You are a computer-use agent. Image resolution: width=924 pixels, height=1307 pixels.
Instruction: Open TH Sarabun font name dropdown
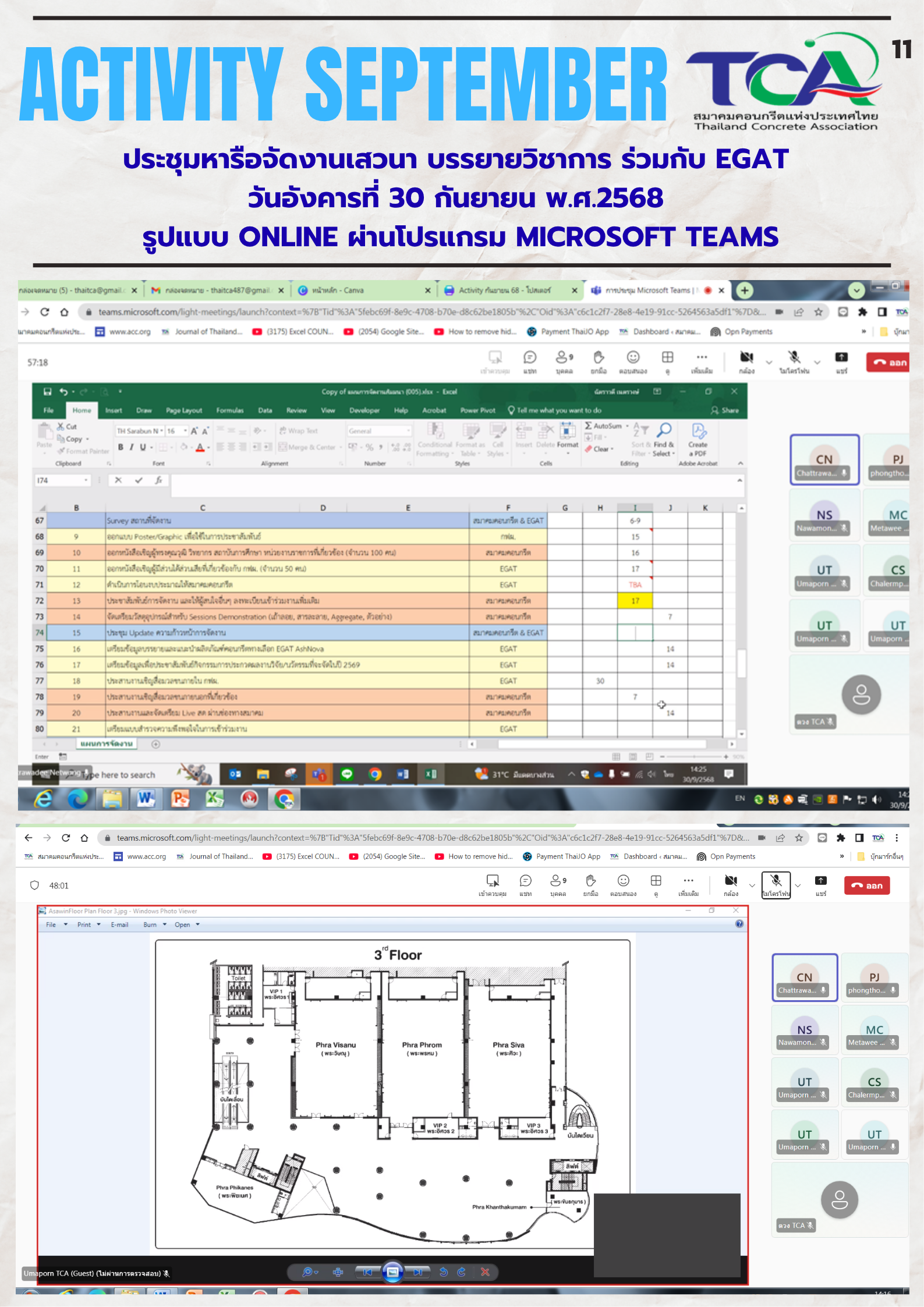click(x=161, y=431)
